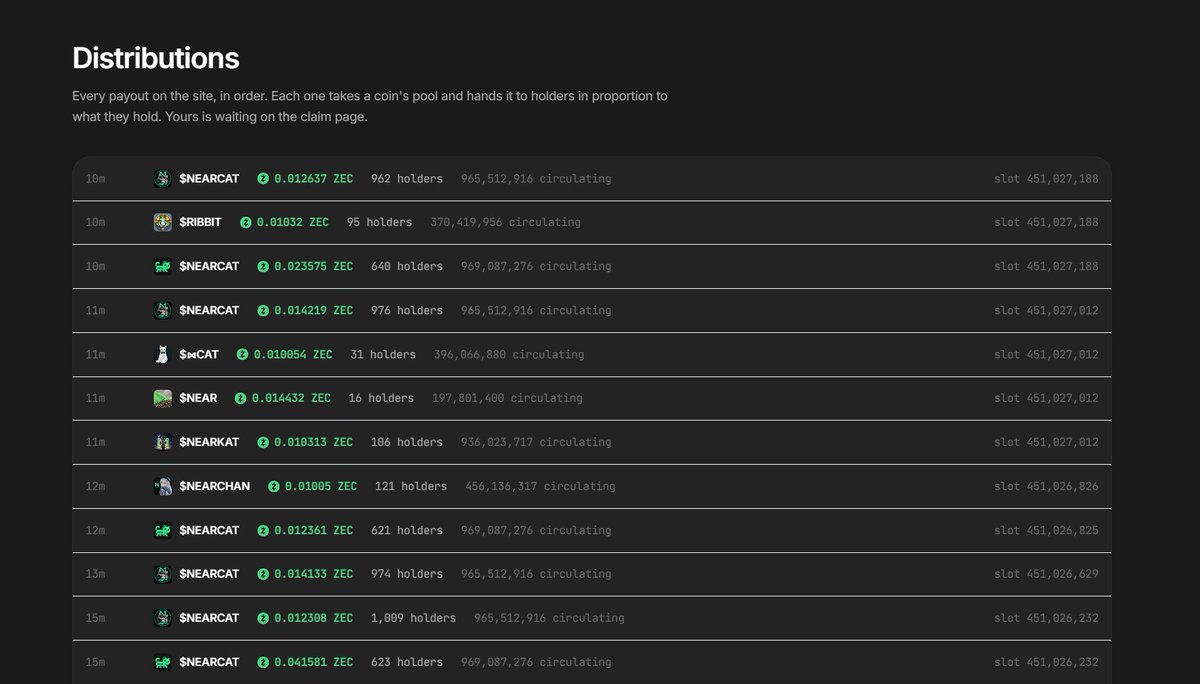The width and height of the screenshot is (1200, 684).
Task: Click the Zcash icon before 0.041581 ZEC
Action: [263, 662]
